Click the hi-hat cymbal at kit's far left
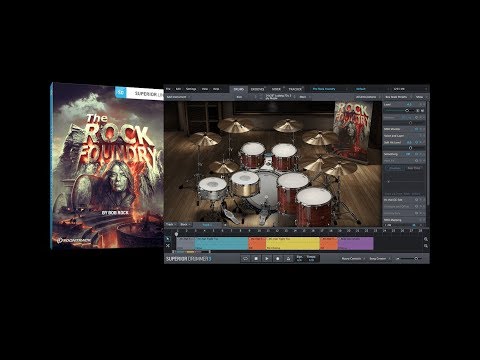Image resolution: width=480 pixels, height=360 pixels. [204, 138]
